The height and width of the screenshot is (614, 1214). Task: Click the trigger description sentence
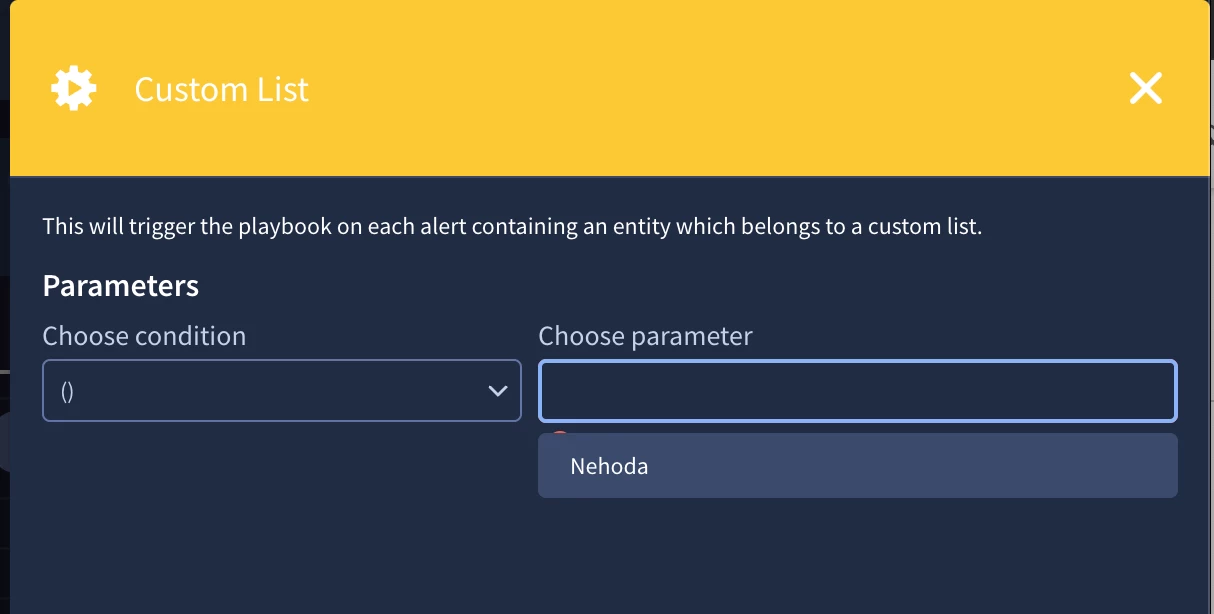[x=513, y=227]
